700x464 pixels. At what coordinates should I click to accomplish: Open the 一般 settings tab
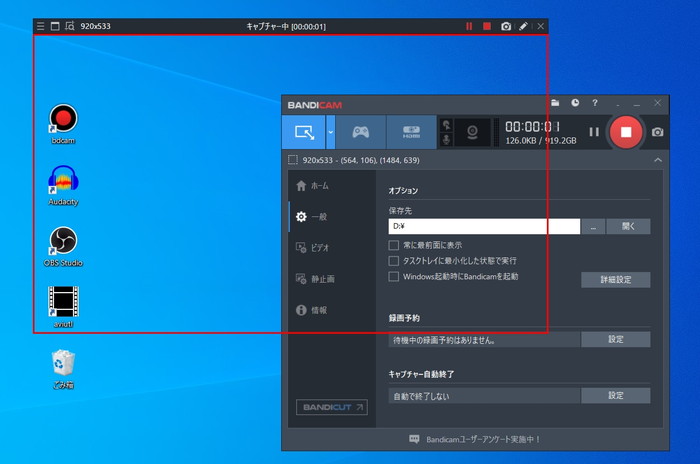(333, 217)
